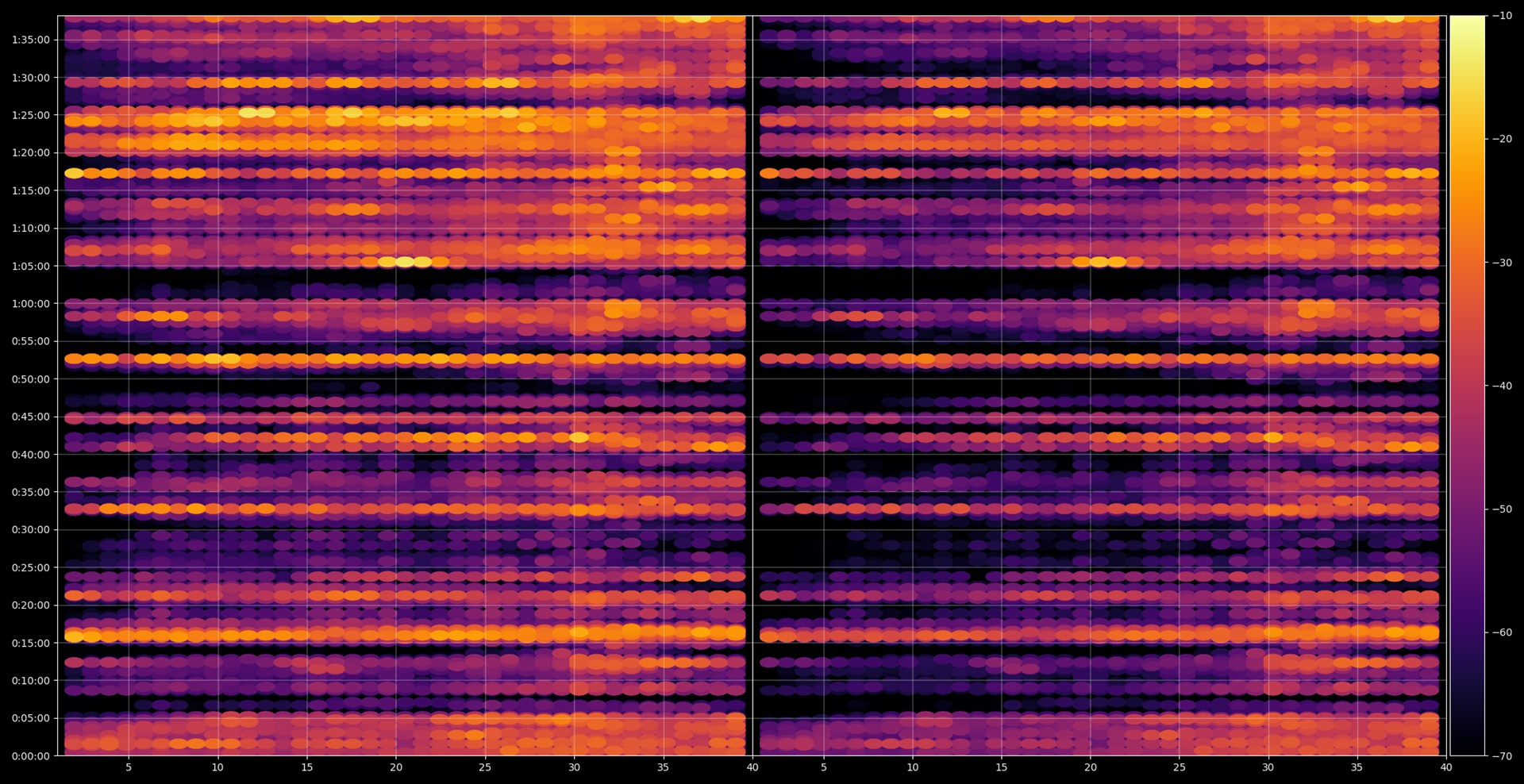Viewport: 1524px width, 784px height.
Task: Select the 0:35:00 tick label
Action: point(31,492)
